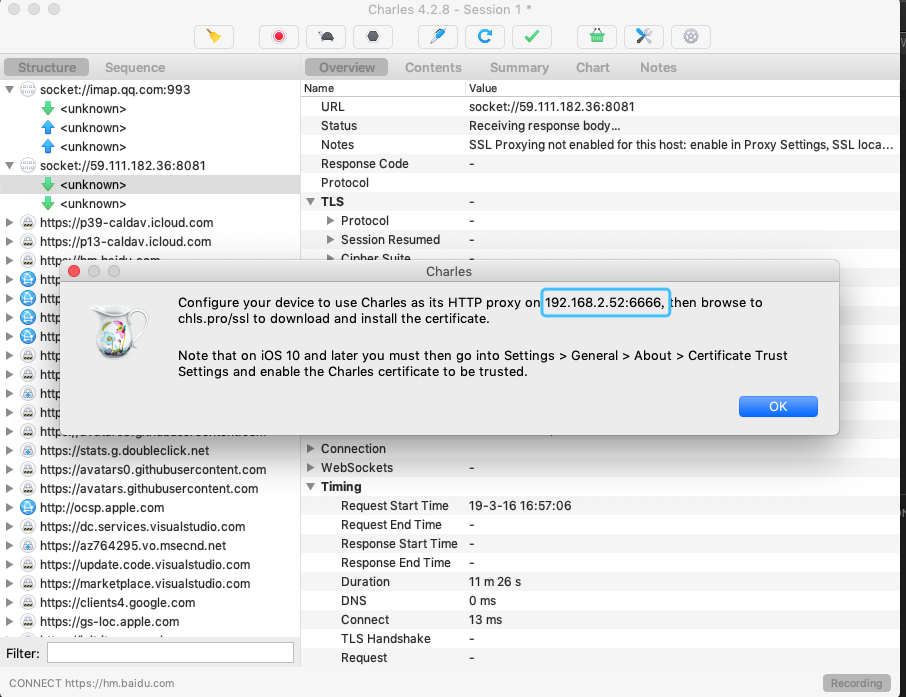Click the socket://59.111.182.36:8081 host icon
This screenshot has height=697, width=906.
point(28,165)
